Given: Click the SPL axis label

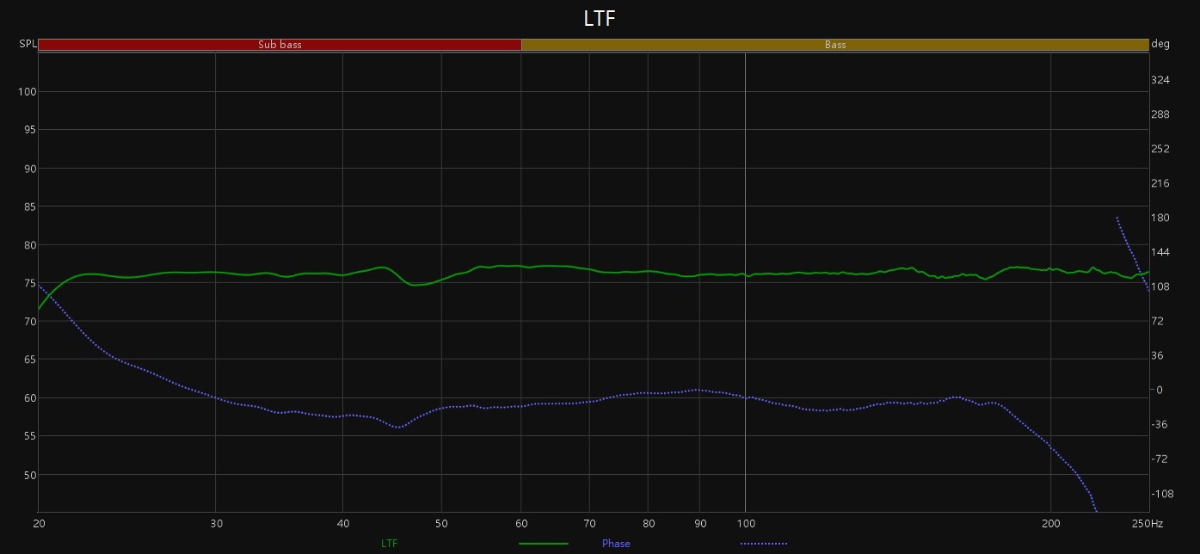Looking at the screenshot, I should click(27, 44).
